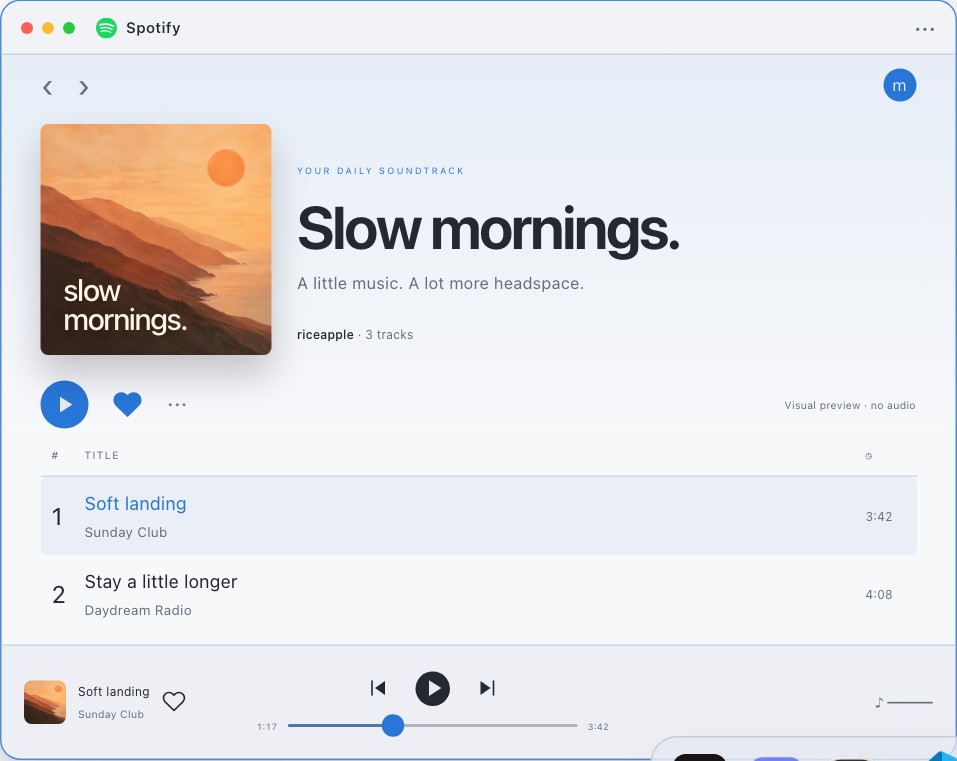The width and height of the screenshot is (957, 761).
Task: Open the profile avatar labeled m
Action: tap(900, 85)
